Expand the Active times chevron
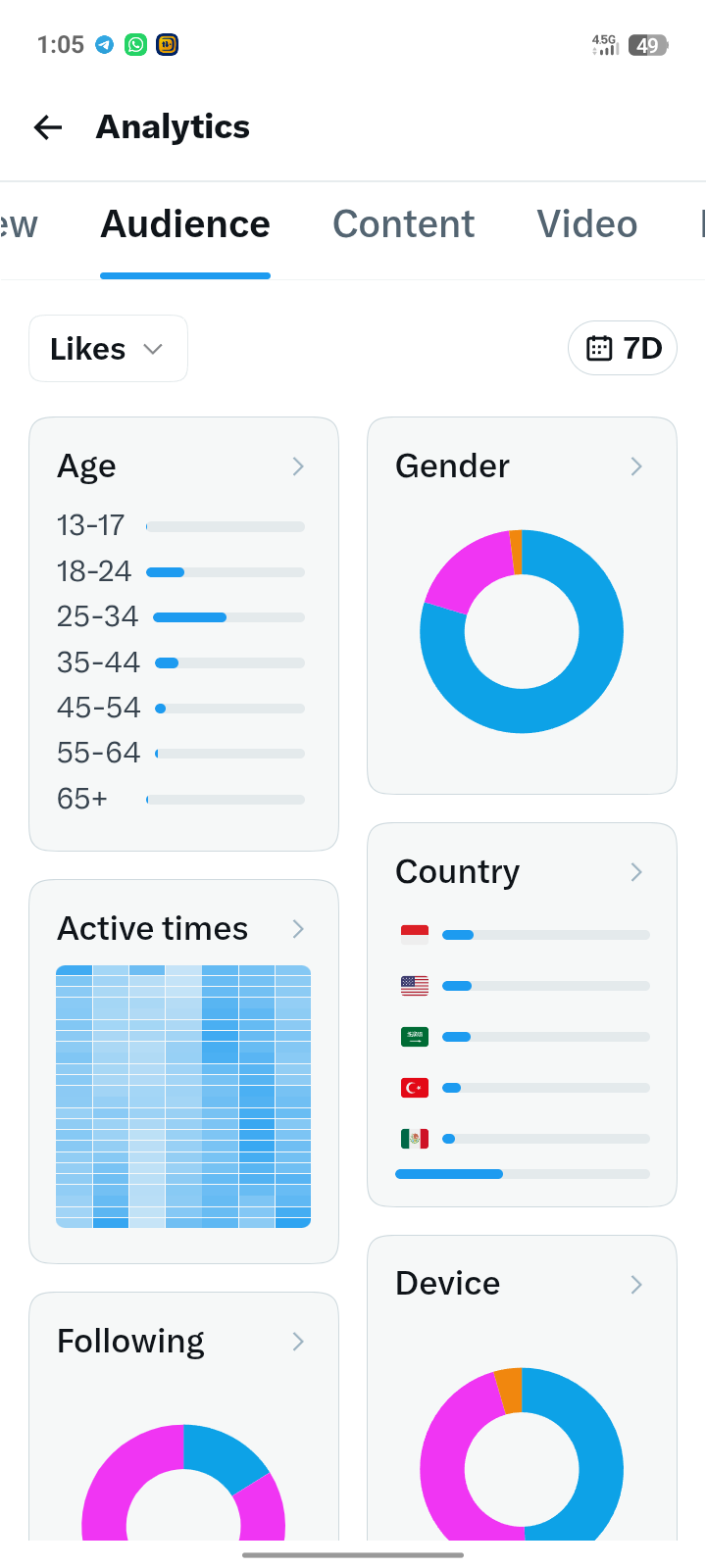706x1568 pixels. point(298,929)
